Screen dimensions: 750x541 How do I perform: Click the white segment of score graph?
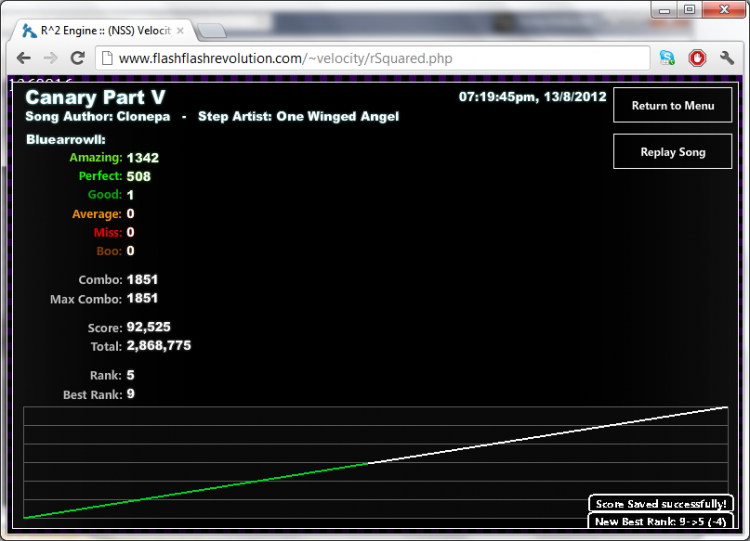click(548, 435)
